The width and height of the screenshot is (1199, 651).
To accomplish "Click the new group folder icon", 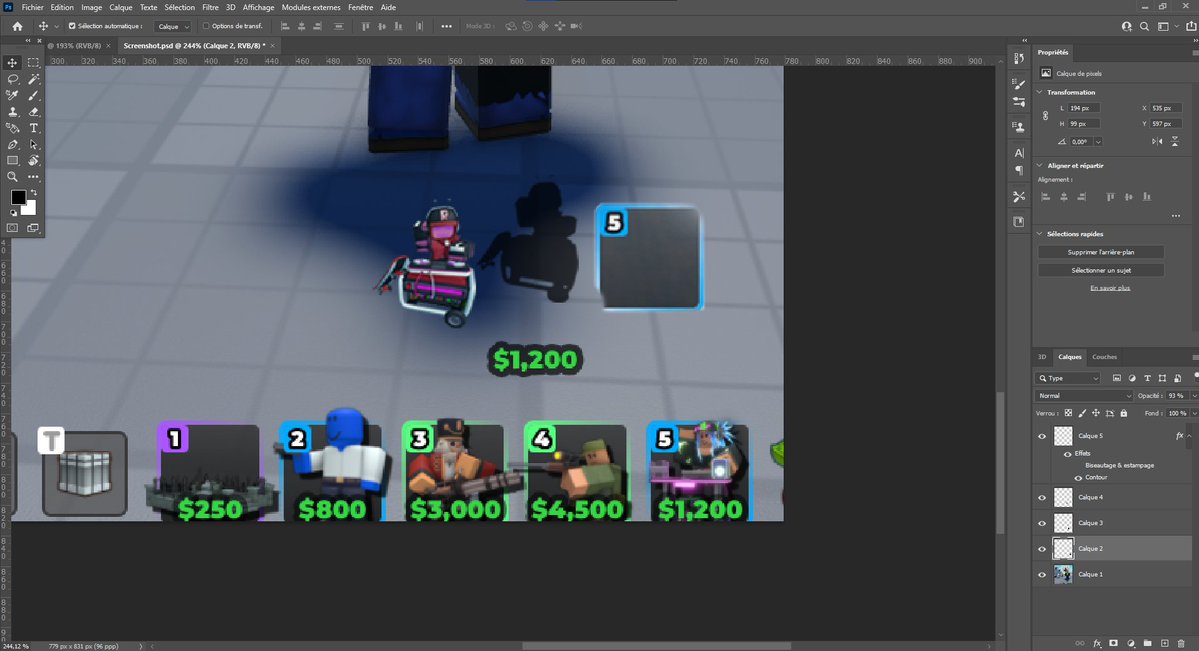I will point(1148,644).
